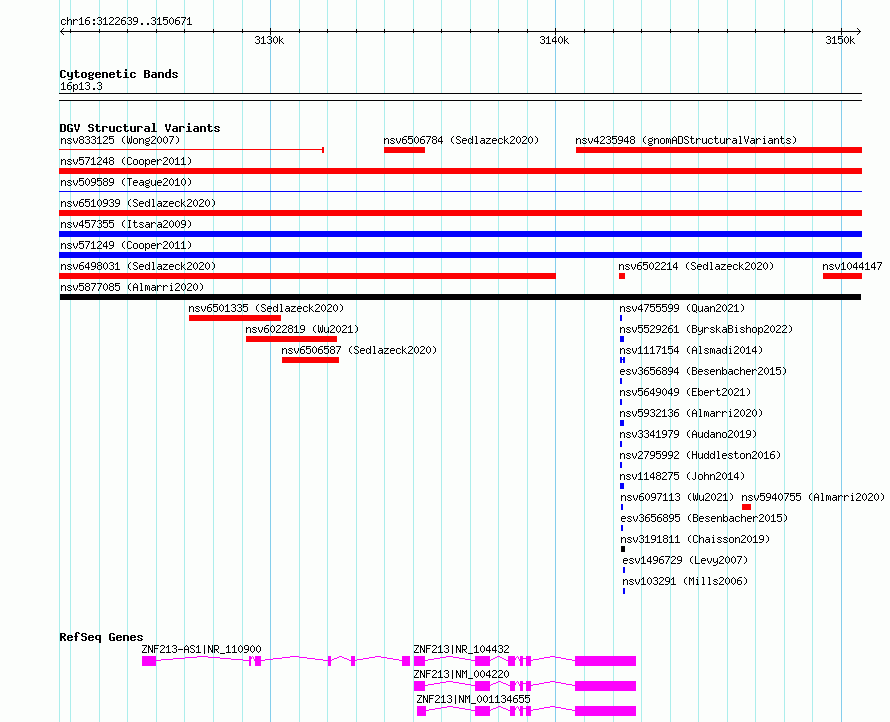Select nsv5940755 (Almarri2020) variant label
This screenshot has width=890, height=722.
813,497
